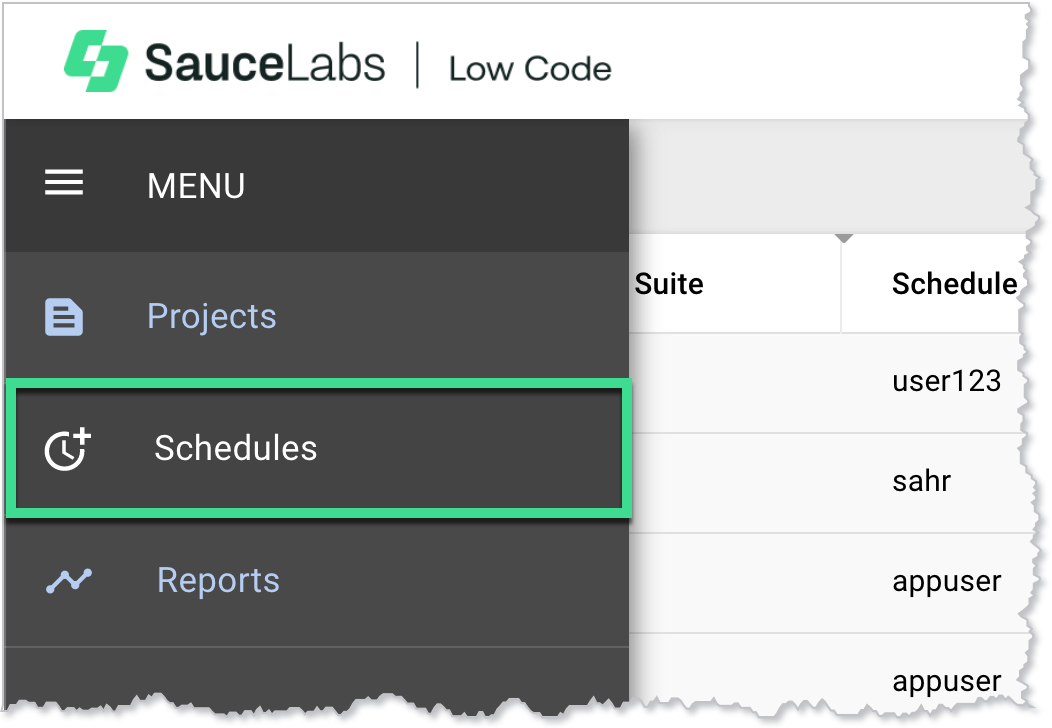
Task: Sort by the Suite column header
Action: tap(669, 284)
